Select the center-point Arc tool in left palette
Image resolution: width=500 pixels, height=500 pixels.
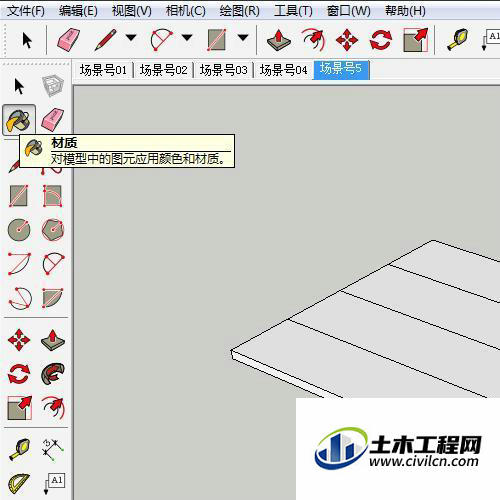pos(19,263)
